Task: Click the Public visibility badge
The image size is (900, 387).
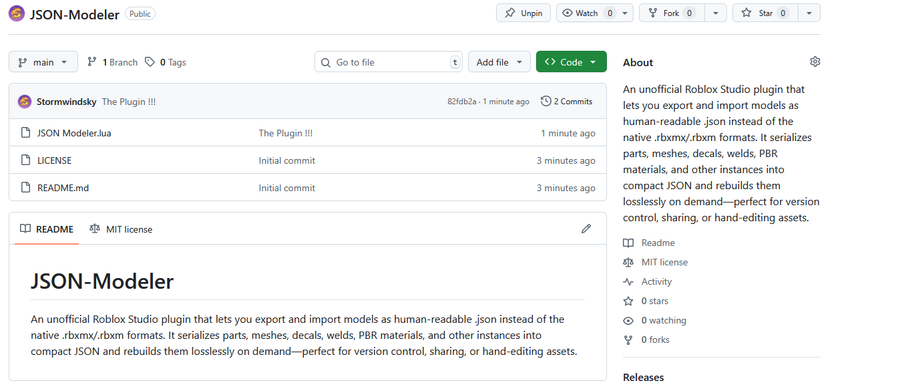Action: 140,14
